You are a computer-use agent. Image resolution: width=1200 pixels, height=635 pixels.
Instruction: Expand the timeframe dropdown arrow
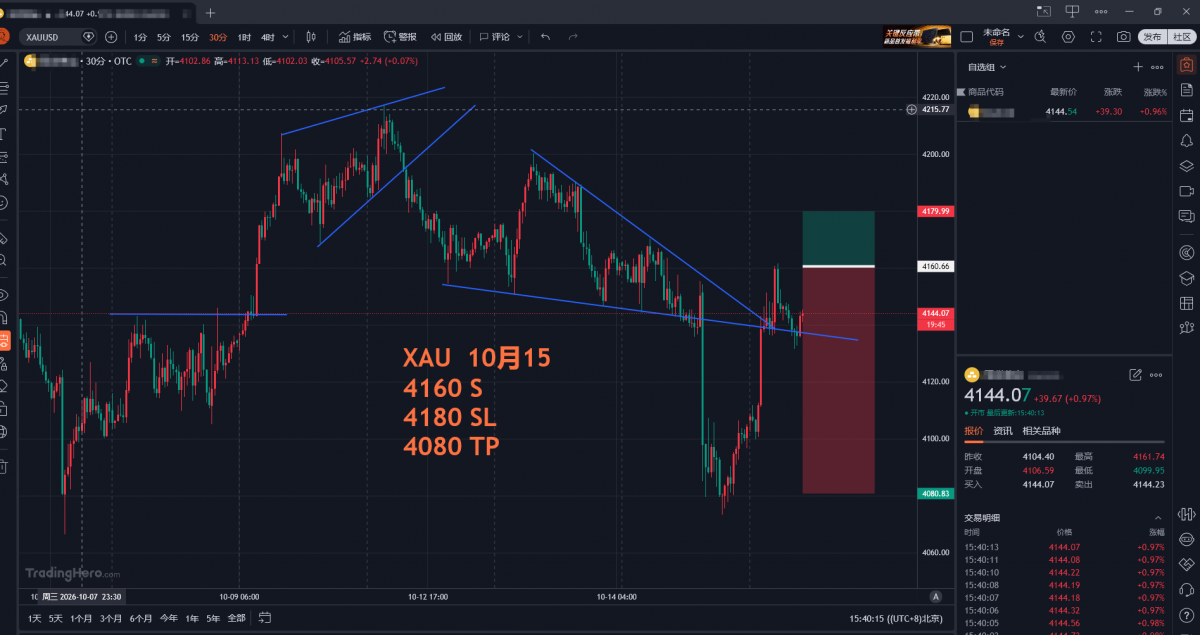pyautogui.click(x=286, y=37)
